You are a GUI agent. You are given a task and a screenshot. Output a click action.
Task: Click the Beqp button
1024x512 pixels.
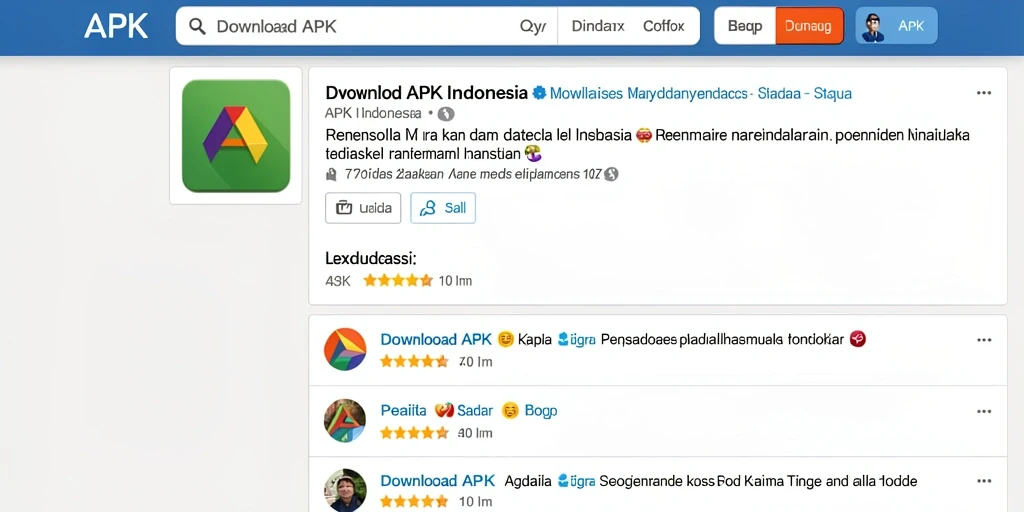(744, 26)
